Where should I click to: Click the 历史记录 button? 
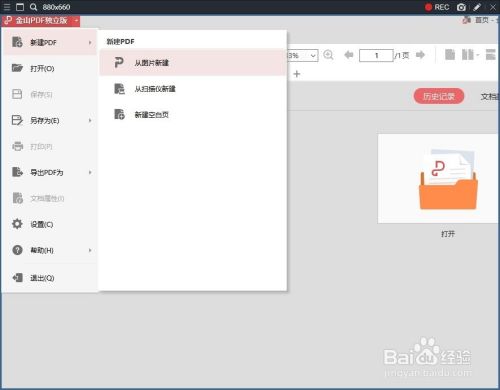439,96
